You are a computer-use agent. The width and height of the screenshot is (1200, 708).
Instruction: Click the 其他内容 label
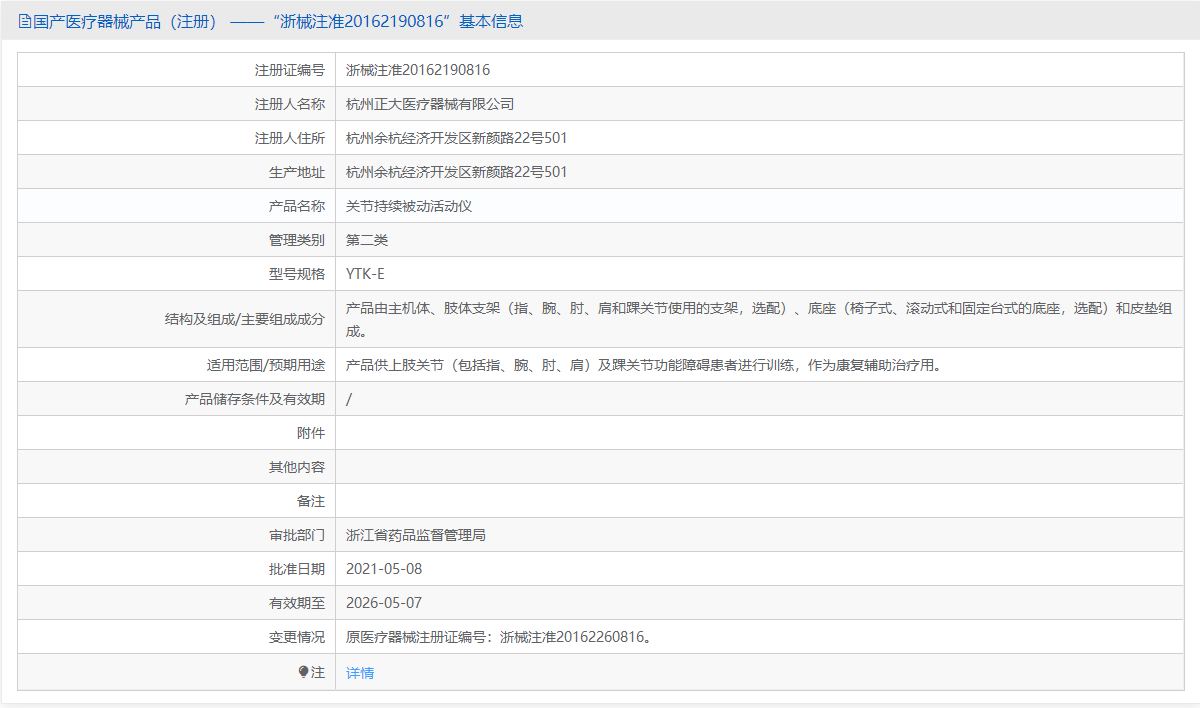[297, 467]
